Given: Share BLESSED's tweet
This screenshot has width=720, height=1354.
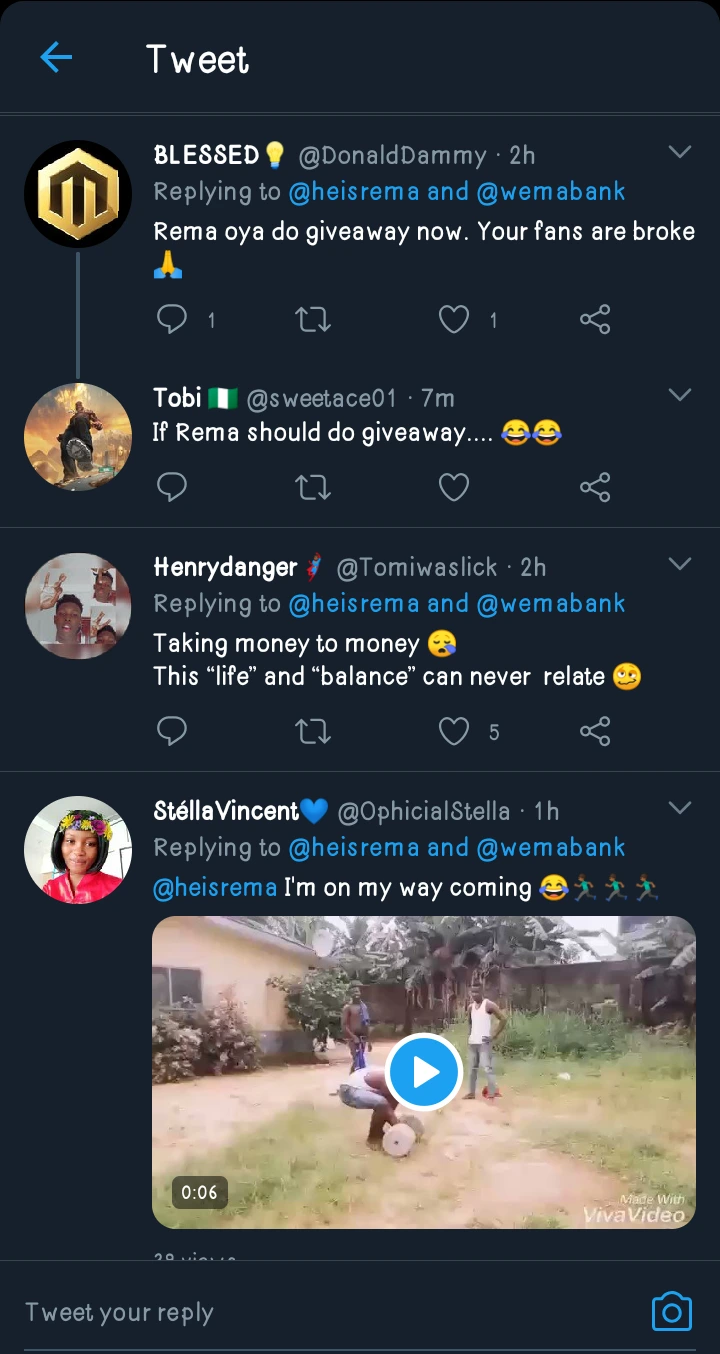Looking at the screenshot, I should pos(595,319).
